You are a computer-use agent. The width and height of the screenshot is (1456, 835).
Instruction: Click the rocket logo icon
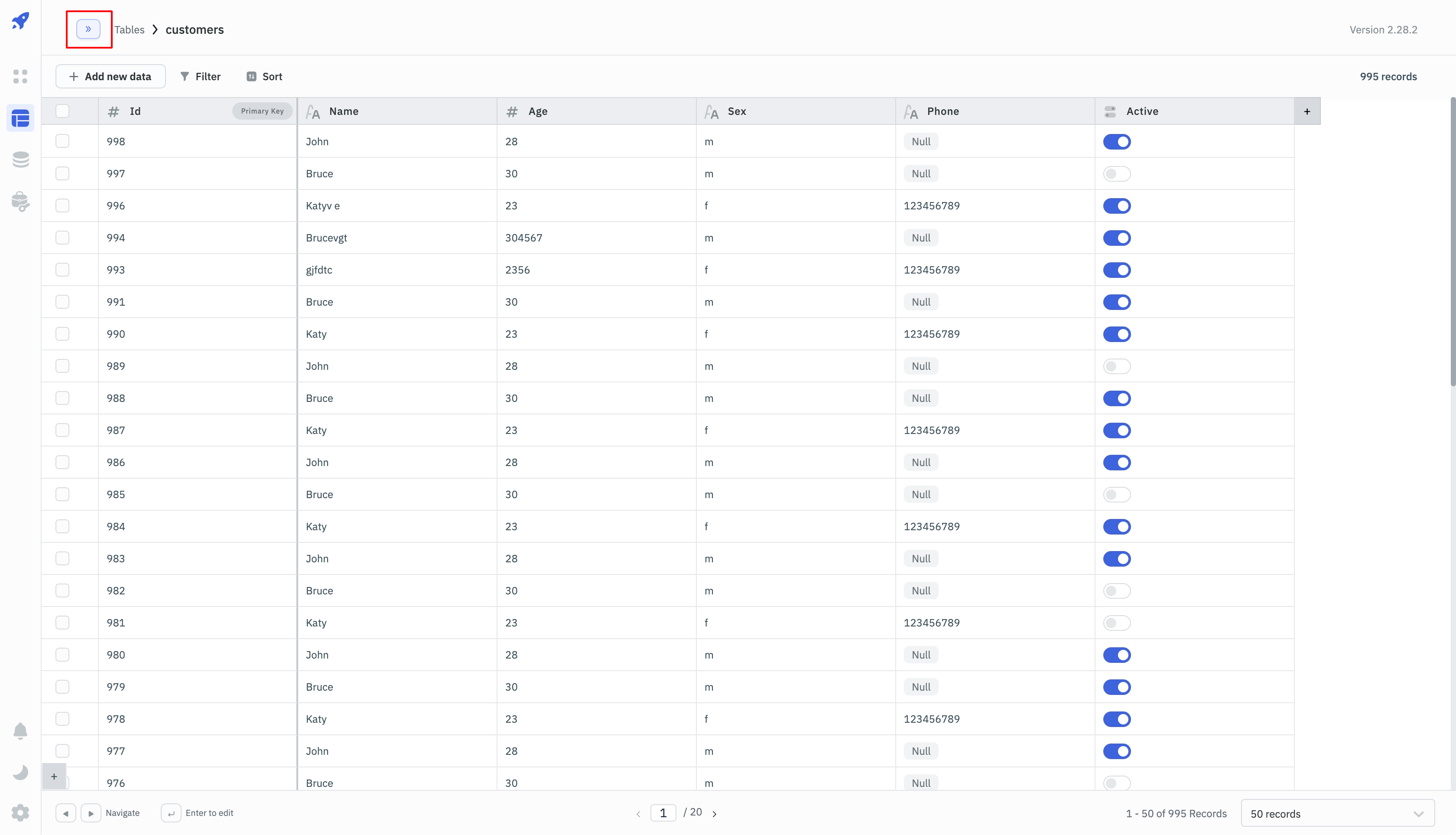[21, 21]
